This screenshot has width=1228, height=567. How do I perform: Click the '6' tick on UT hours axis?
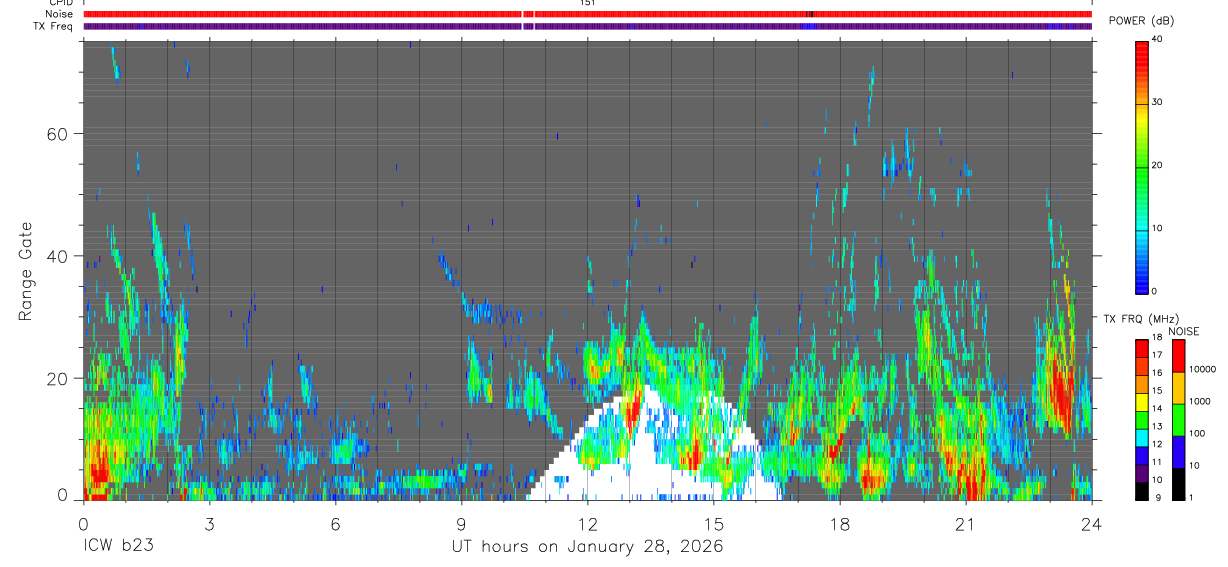click(335, 522)
